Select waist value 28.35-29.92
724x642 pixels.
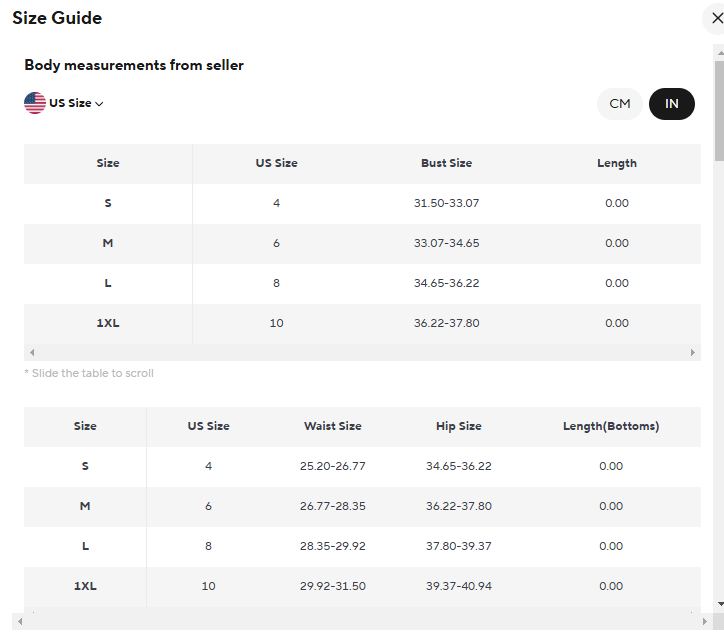332,546
